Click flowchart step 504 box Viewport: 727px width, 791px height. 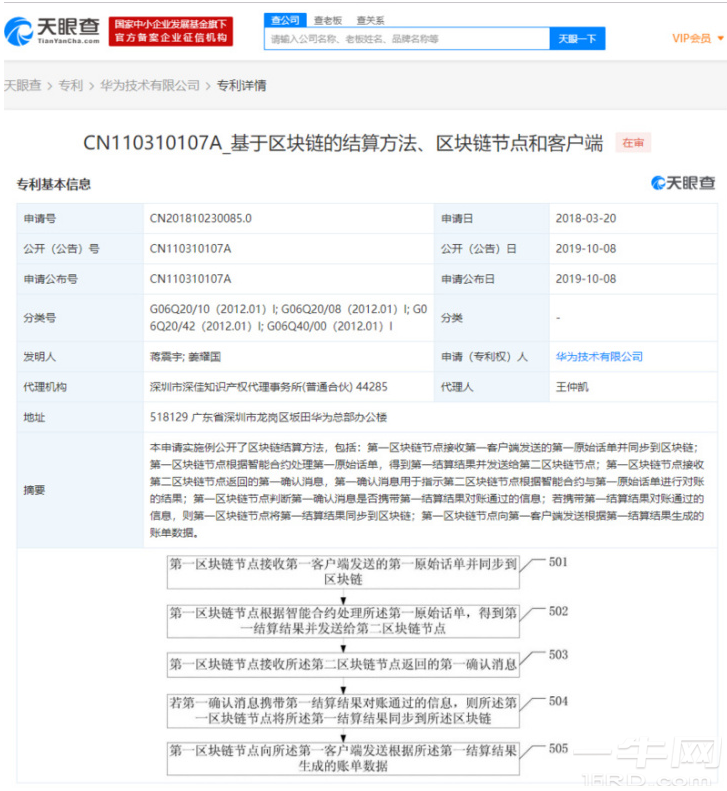tap(343, 711)
